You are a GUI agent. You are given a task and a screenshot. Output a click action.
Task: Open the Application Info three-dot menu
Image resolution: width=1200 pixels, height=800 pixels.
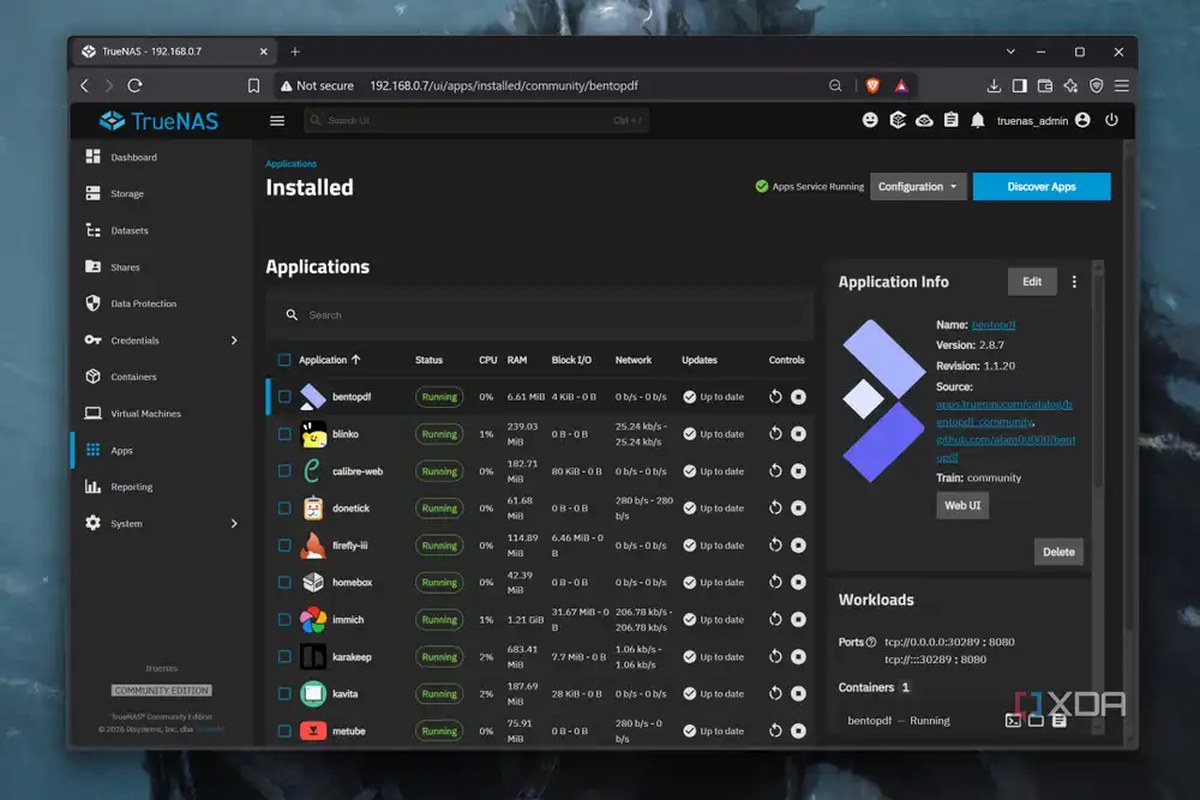click(x=1074, y=282)
